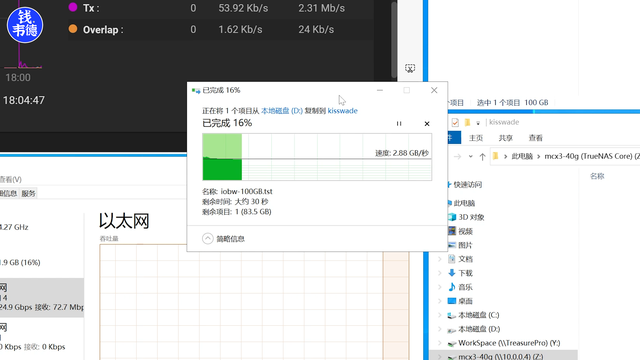Click the 文档 folder icon
The height and width of the screenshot is (360, 640).
(452, 259)
